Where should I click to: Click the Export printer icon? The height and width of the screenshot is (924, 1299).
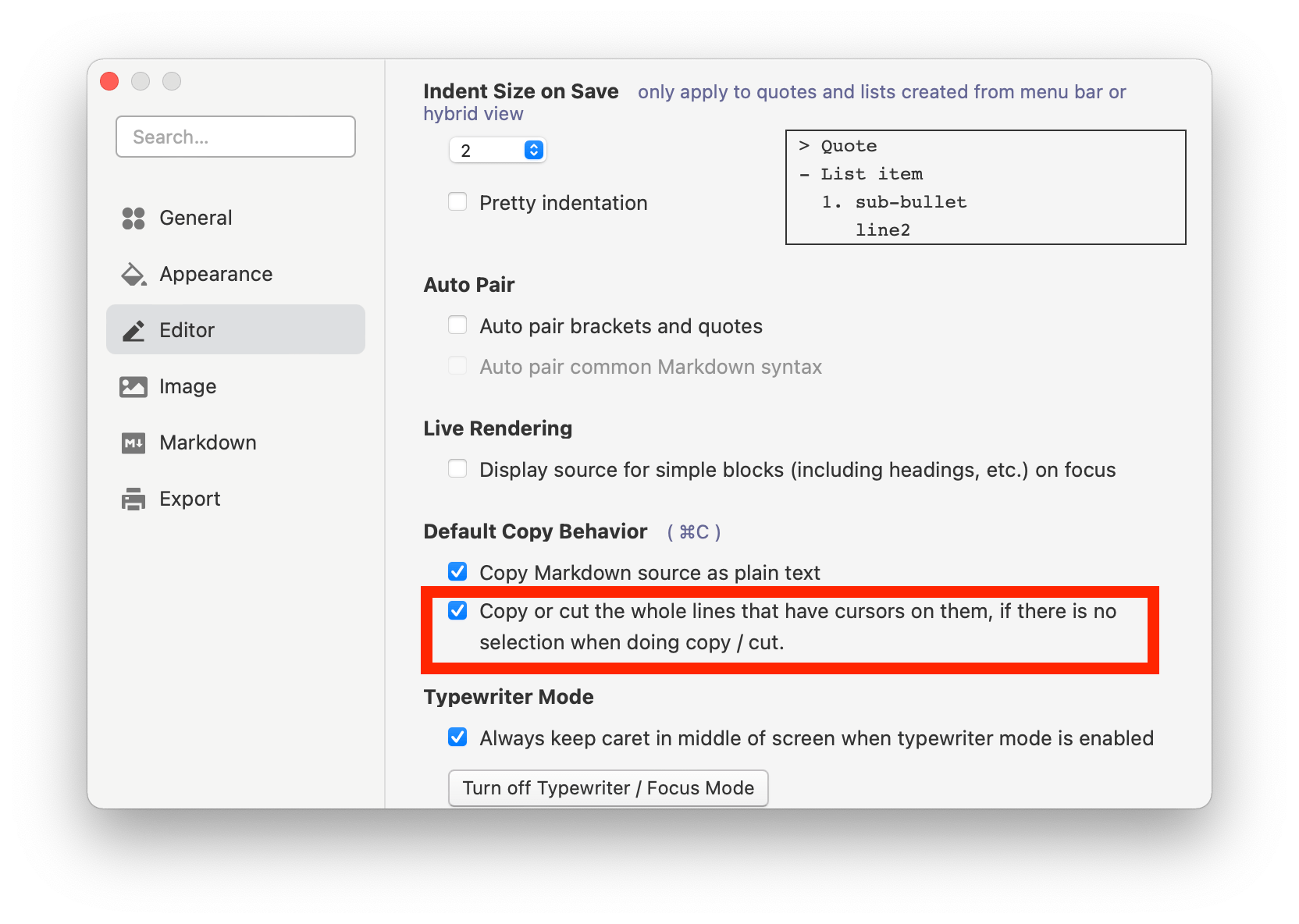point(133,499)
